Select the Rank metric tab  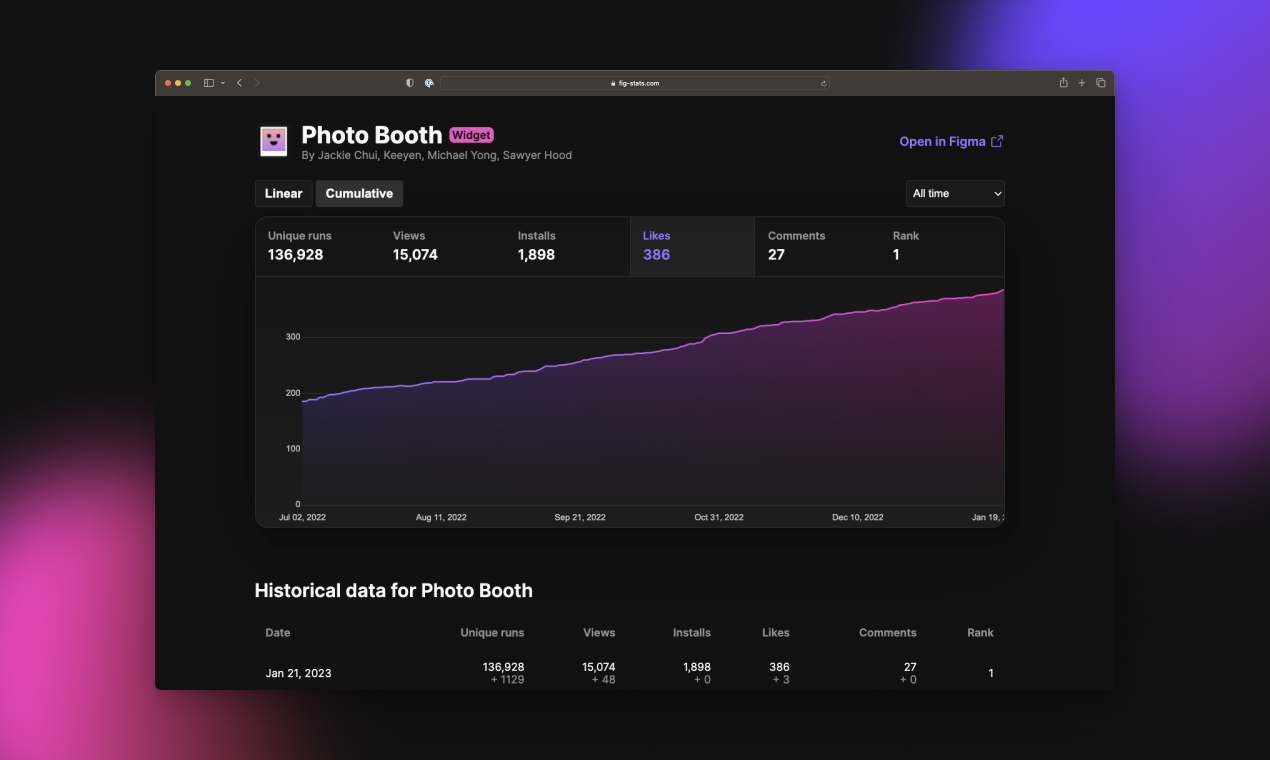(942, 246)
